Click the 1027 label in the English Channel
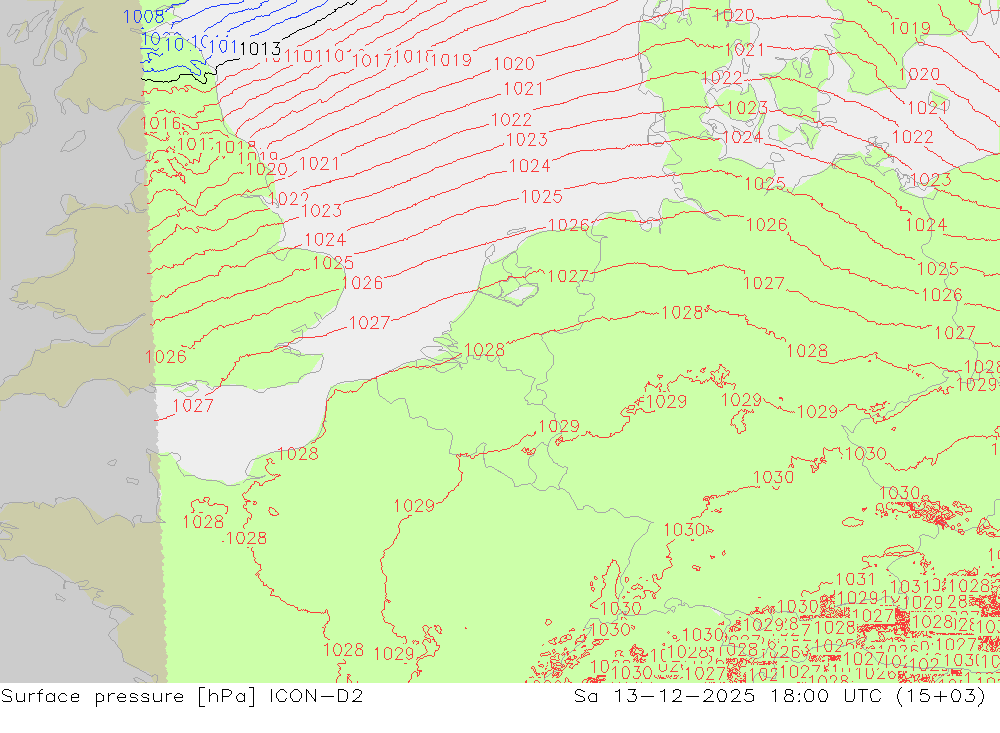This screenshot has height=733, width=1000. 193,405
